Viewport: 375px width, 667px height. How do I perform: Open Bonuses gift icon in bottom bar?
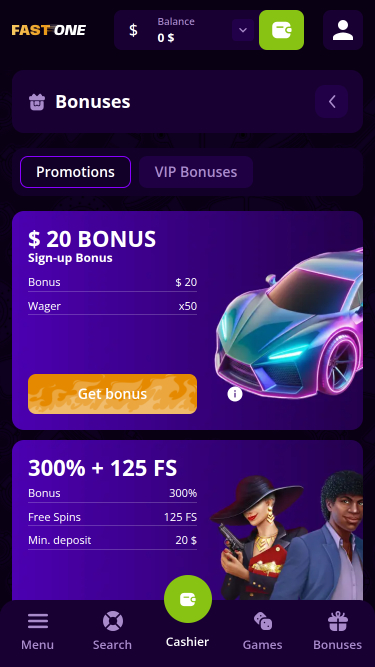click(338, 621)
